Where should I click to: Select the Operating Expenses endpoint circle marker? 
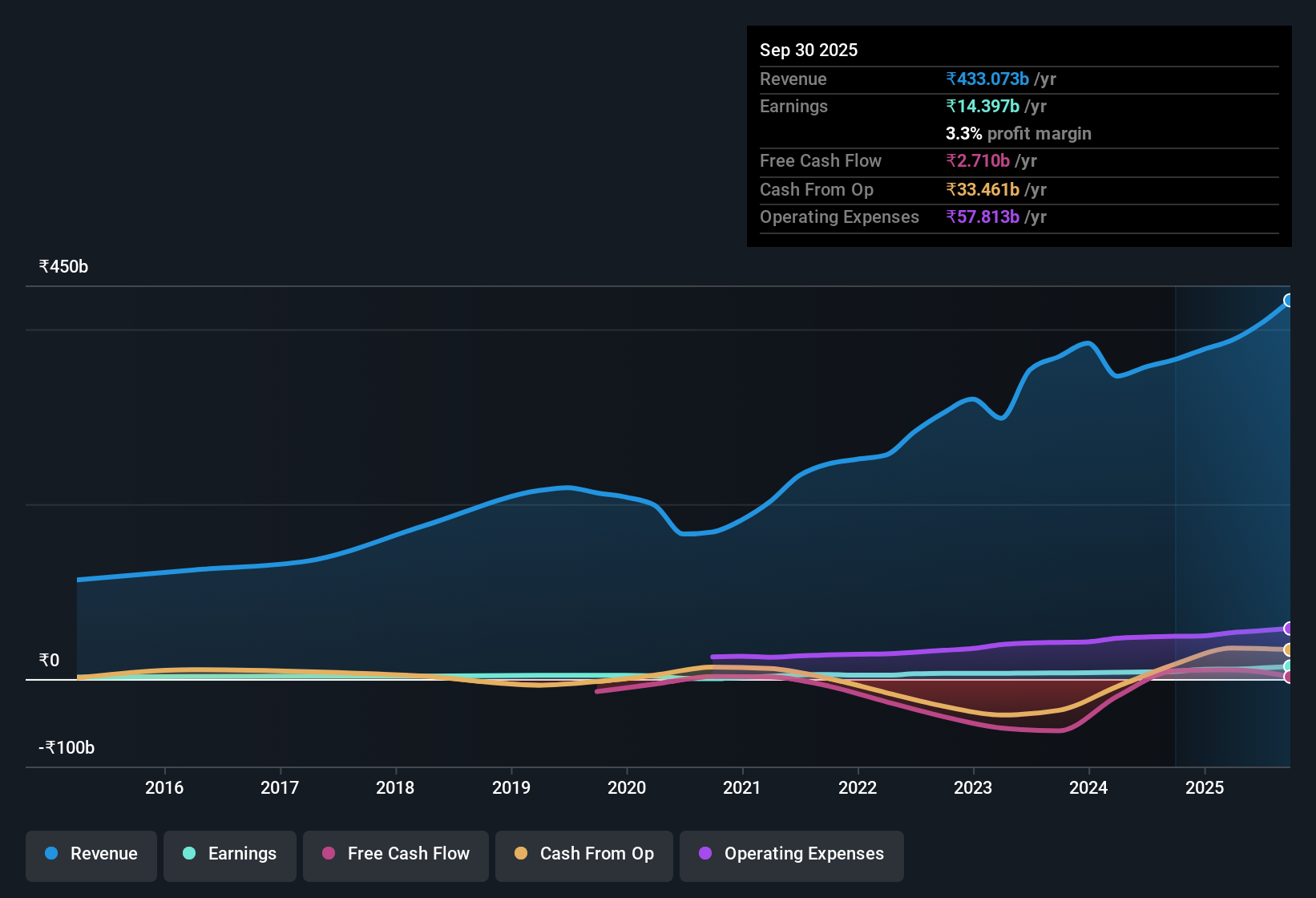click(x=1289, y=629)
